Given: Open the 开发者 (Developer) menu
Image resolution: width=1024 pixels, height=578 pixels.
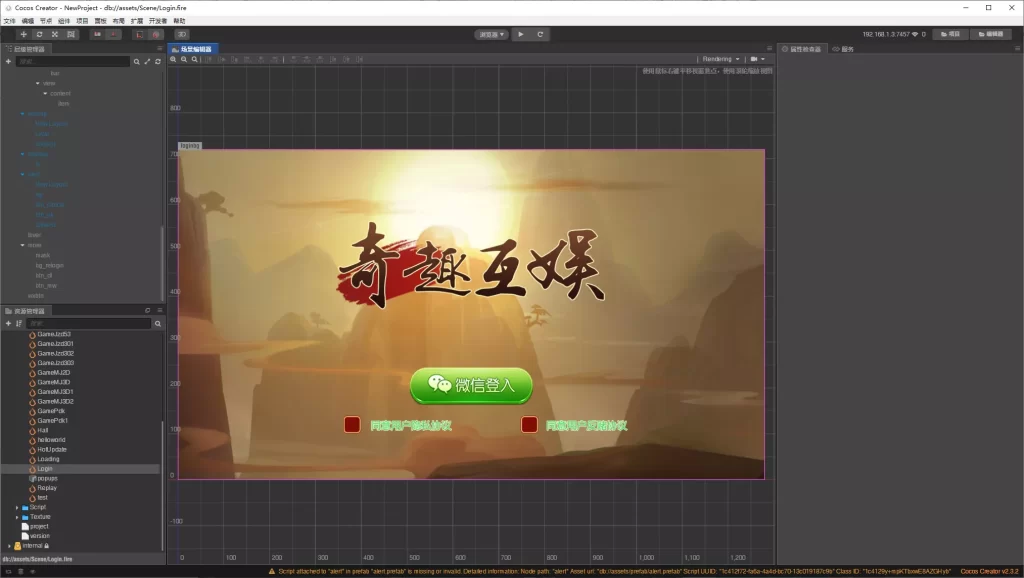Looking at the screenshot, I should pos(158,21).
